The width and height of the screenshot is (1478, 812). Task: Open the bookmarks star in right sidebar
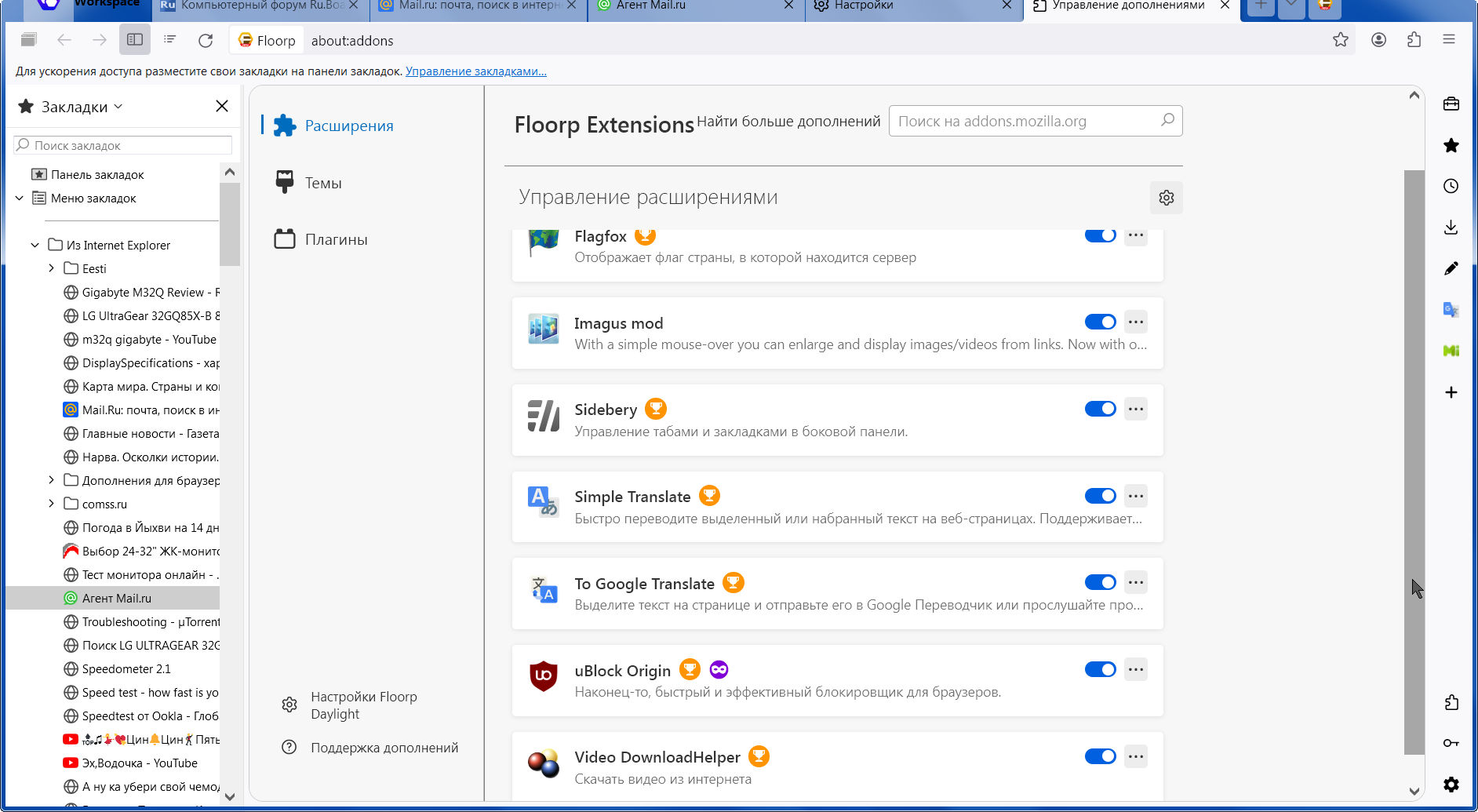pos(1451,145)
